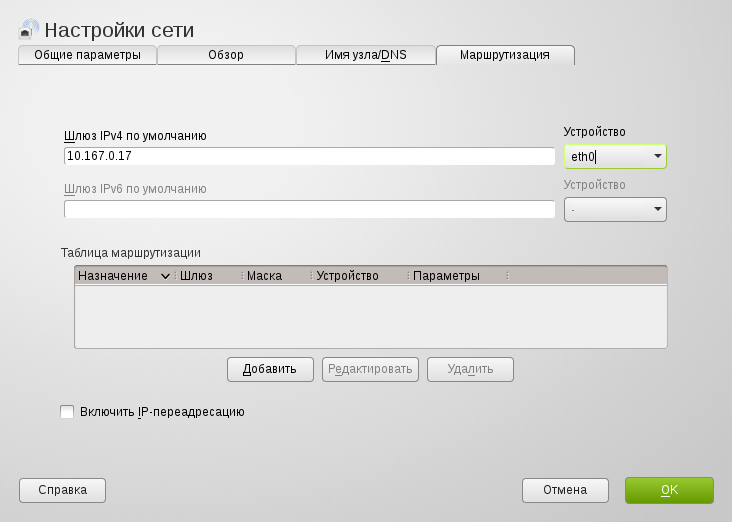Viewport: 732px width, 522px height.
Task: Confirm settings with the green OK button
Action: [x=669, y=490]
